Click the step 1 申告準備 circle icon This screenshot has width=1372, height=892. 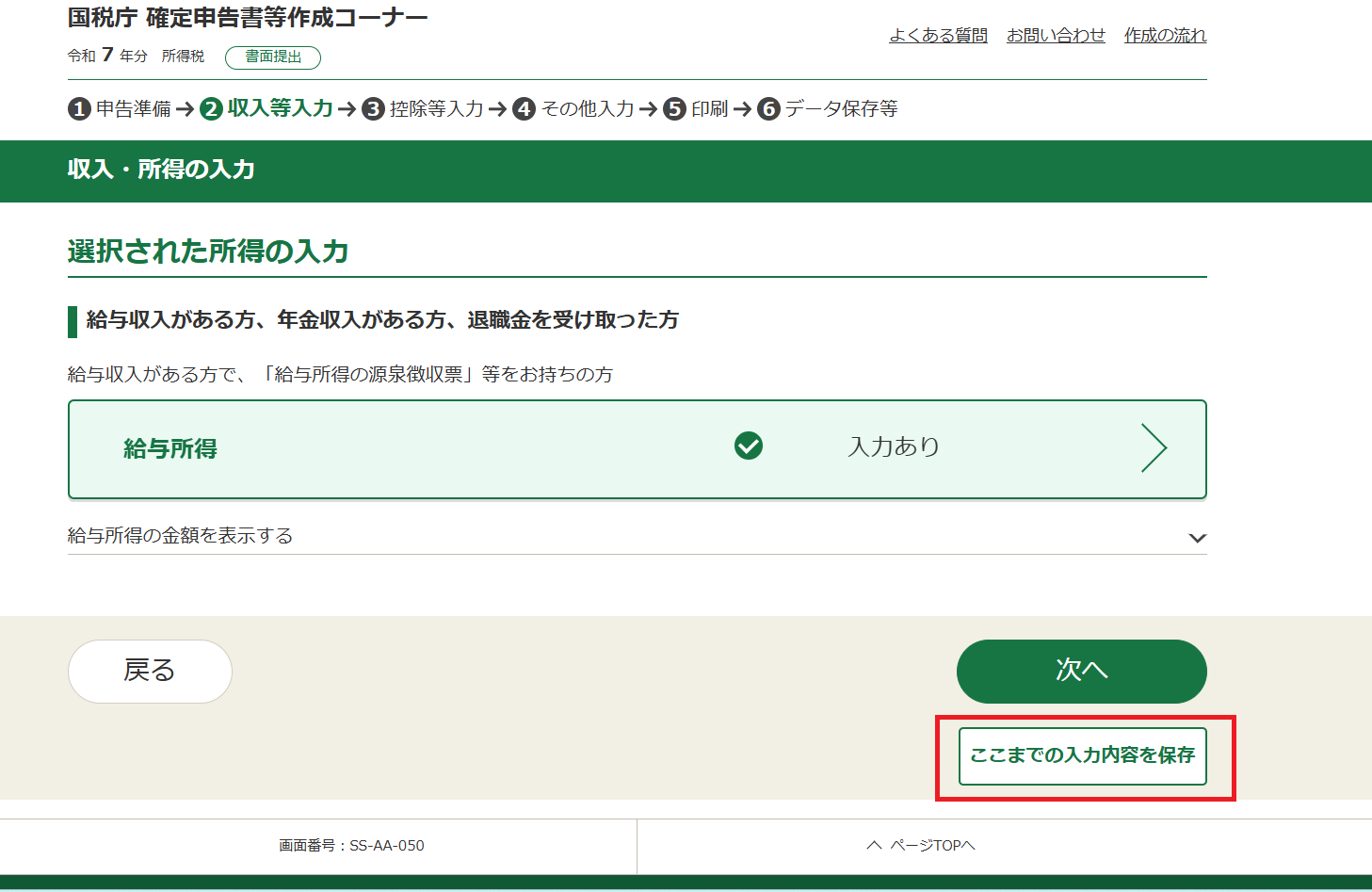pyautogui.click(x=79, y=109)
